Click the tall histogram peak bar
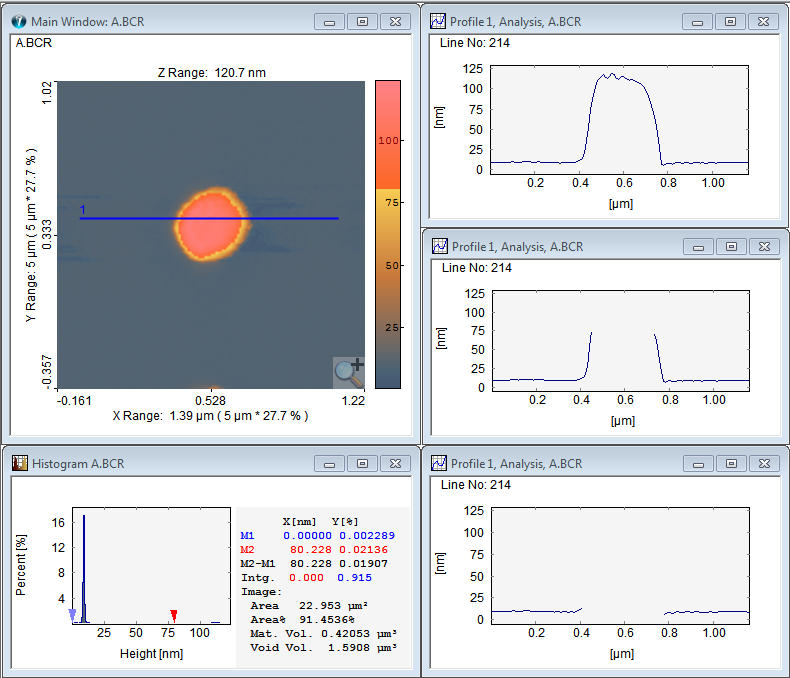 tap(84, 569)
